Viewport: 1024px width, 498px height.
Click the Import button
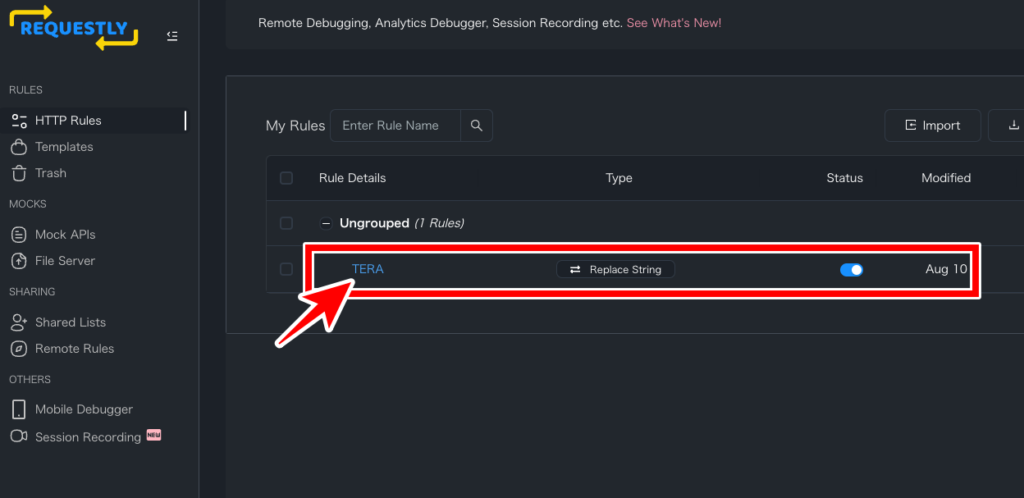933,125
